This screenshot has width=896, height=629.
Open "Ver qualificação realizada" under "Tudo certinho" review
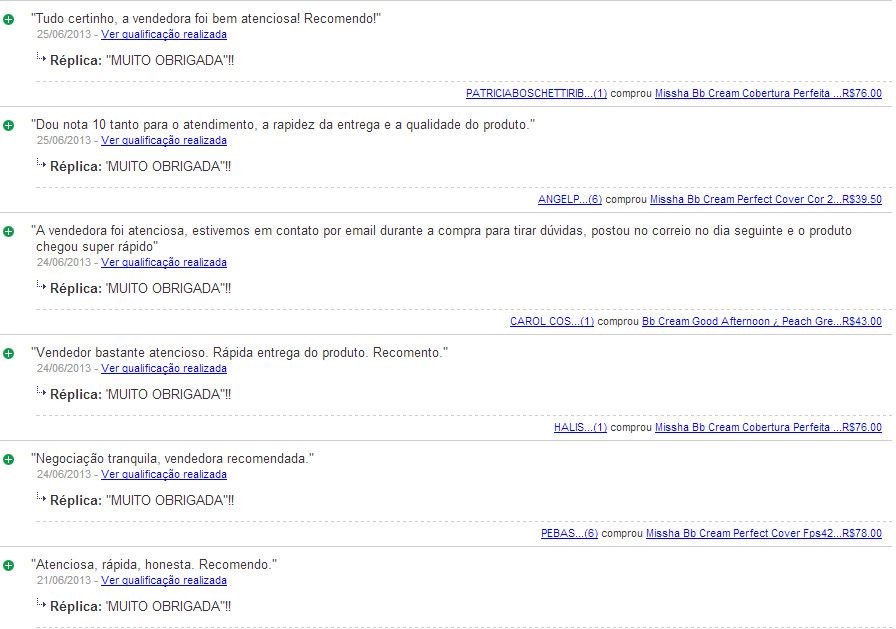(164, 34)
